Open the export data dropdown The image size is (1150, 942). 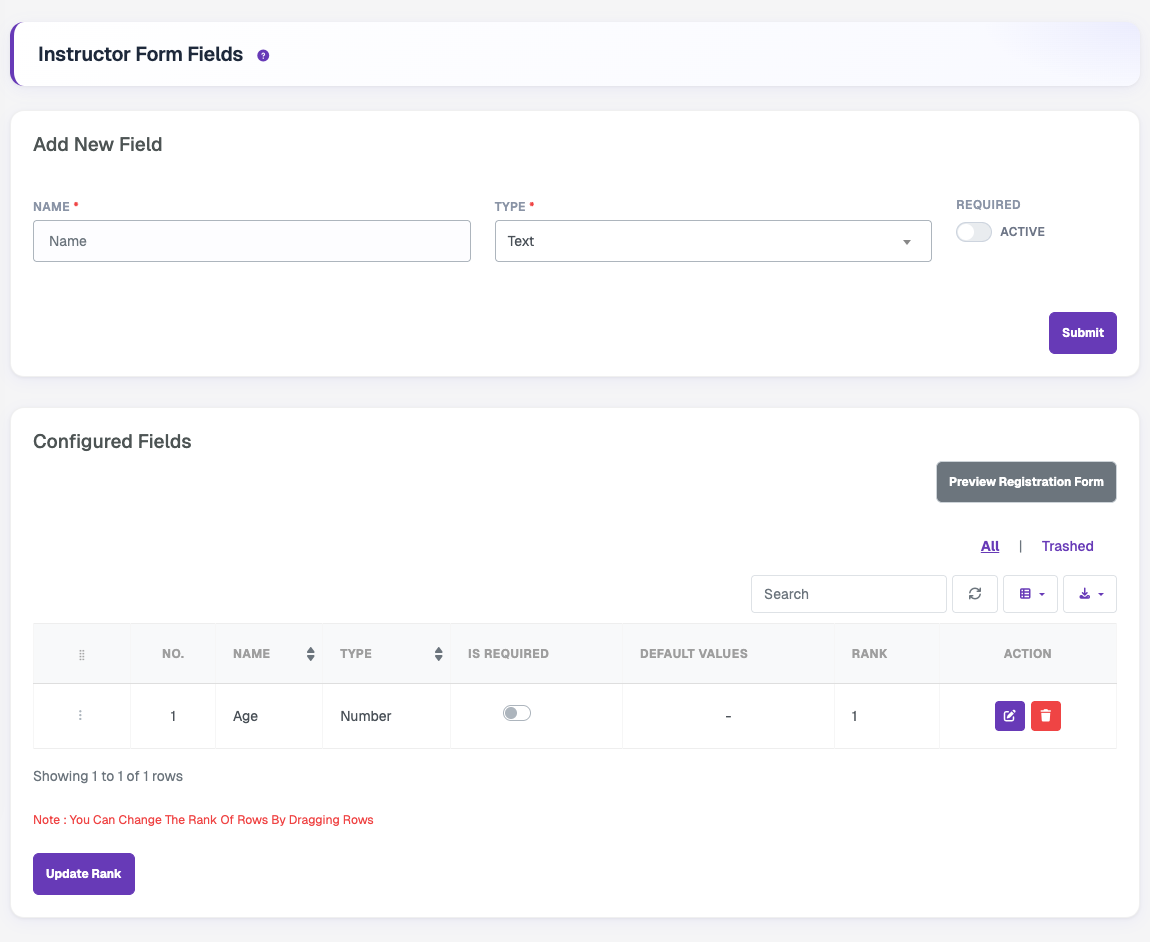tap(1090, 594)
